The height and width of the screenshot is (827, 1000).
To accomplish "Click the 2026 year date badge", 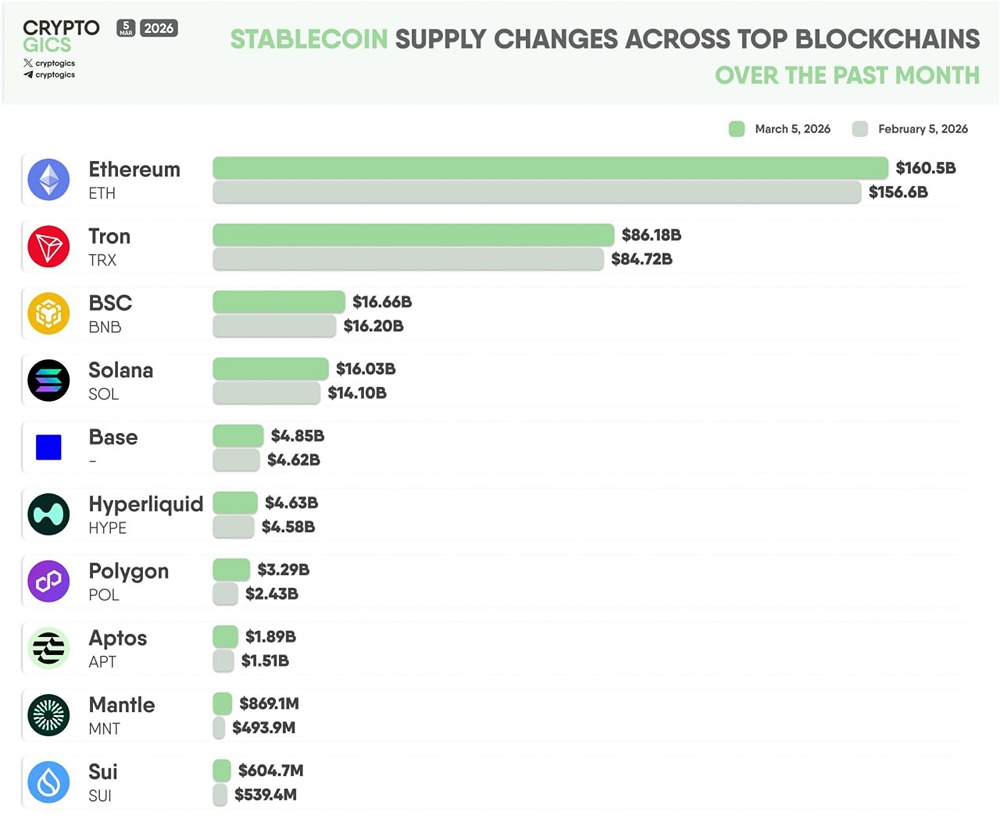I will tap(159, 28).
